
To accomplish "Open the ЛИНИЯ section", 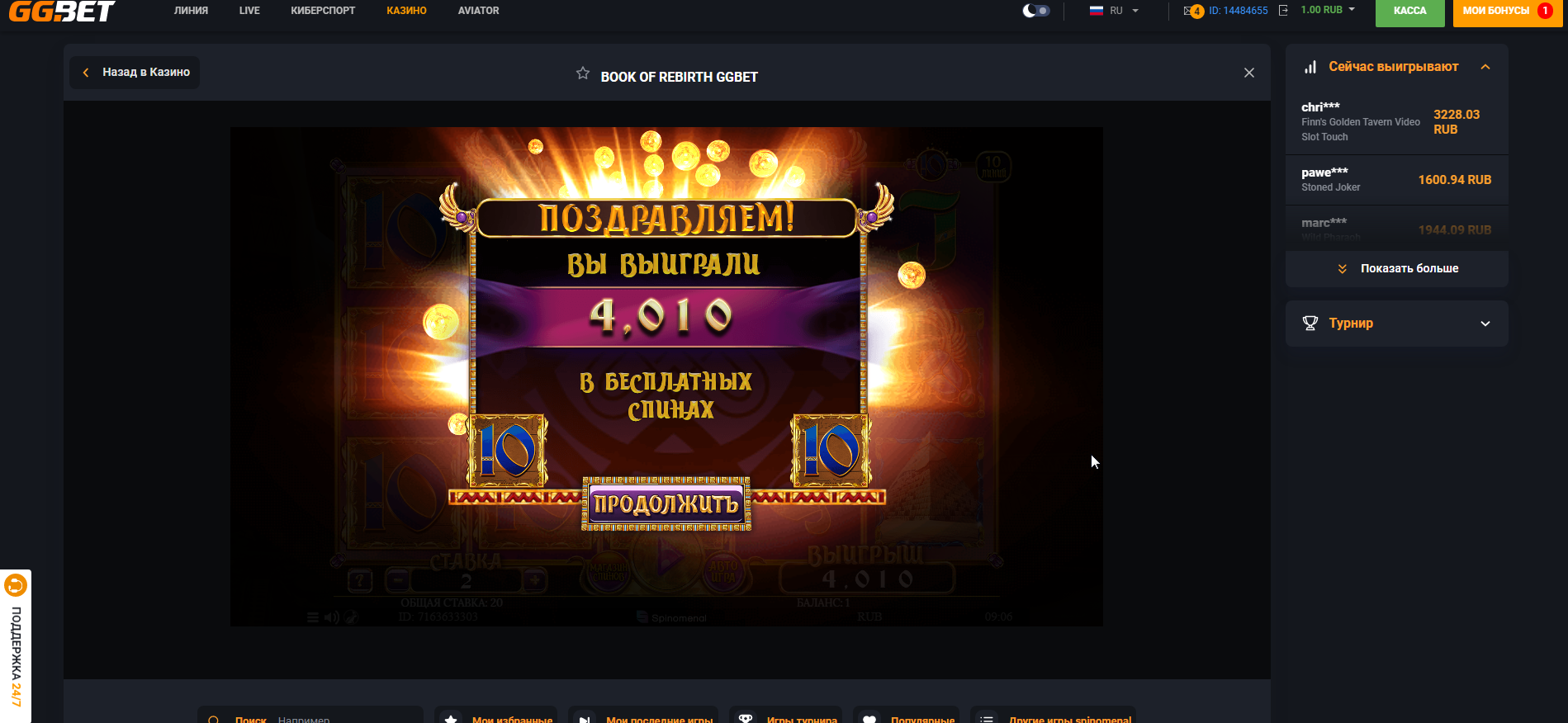I will tap(191, 11).
